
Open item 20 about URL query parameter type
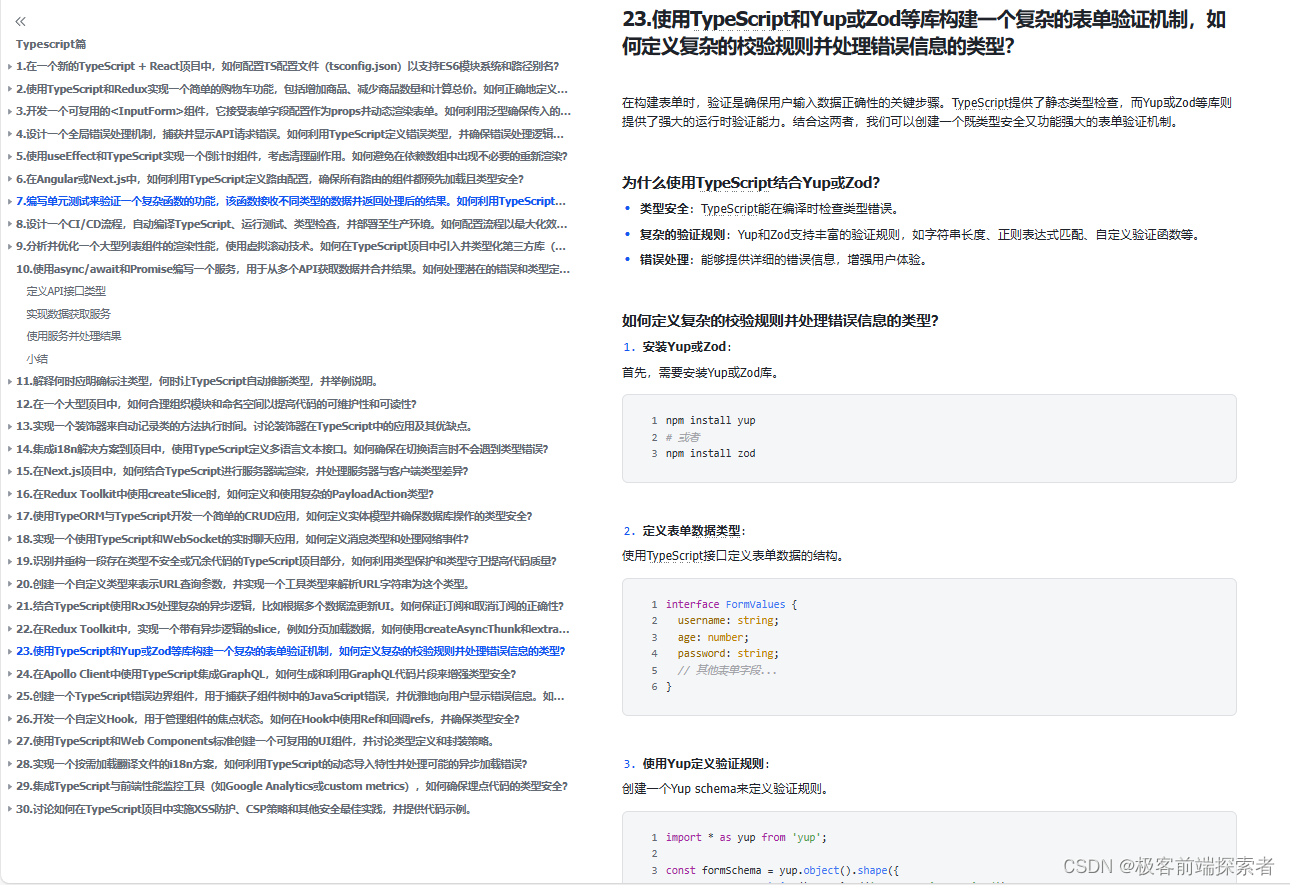(x=243, y=584)
